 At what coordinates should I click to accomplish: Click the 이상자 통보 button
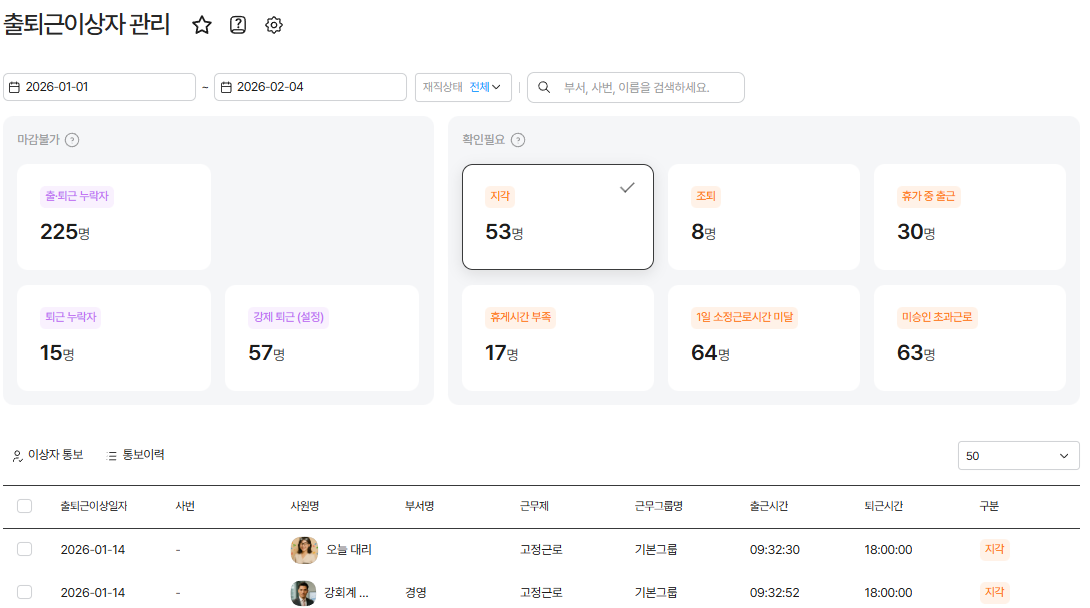point(47,455)
